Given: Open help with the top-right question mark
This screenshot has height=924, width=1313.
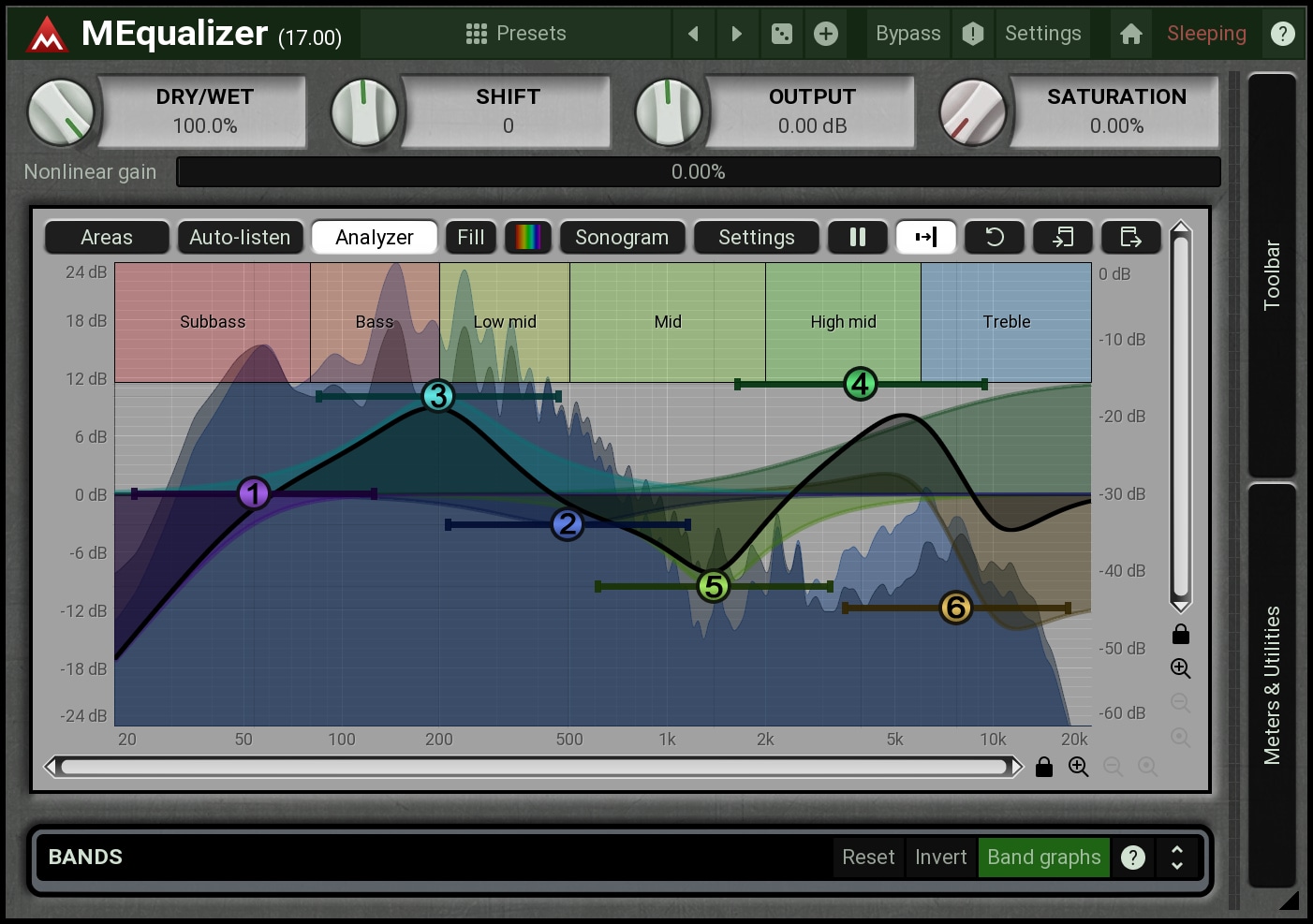Looking at the screenshot, I should (x=1282, y=34).
